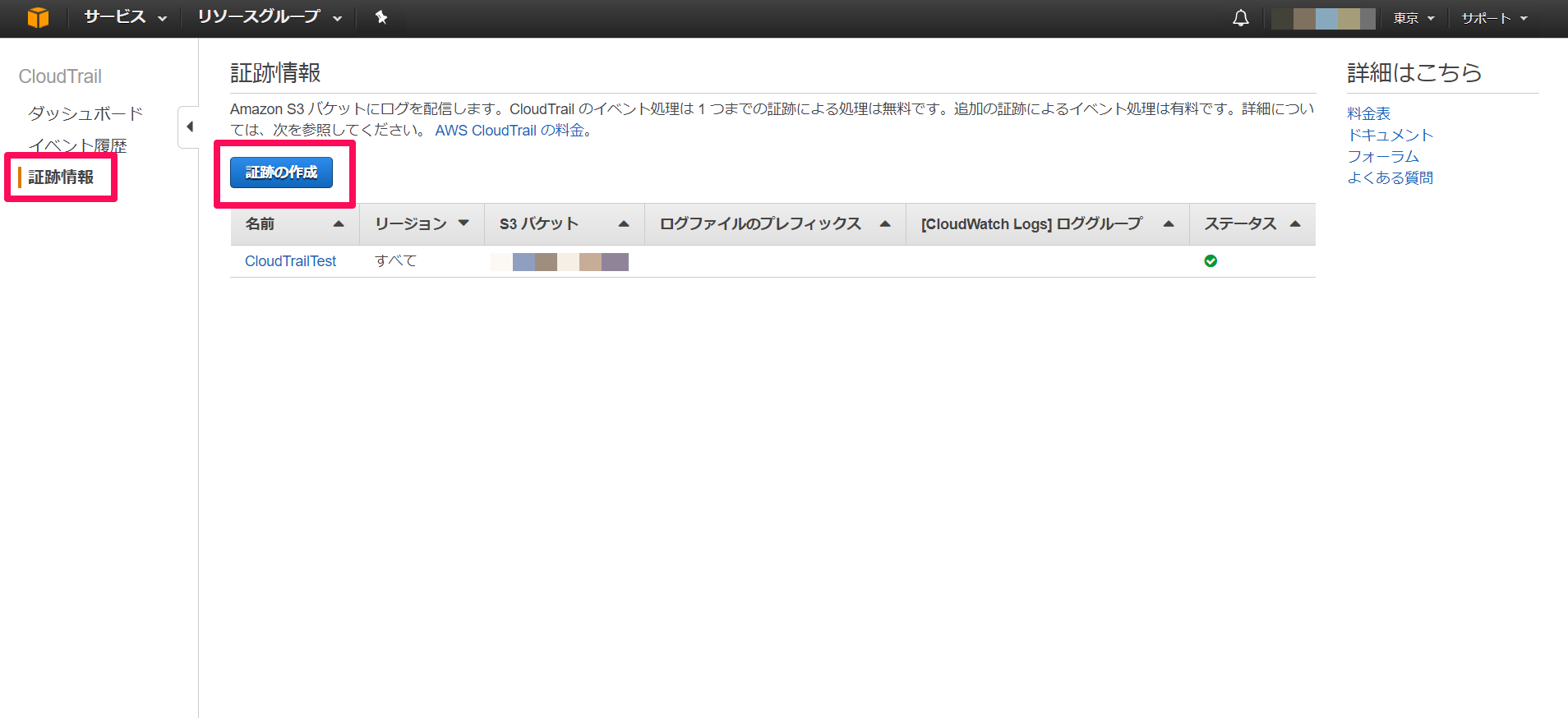This screenshot has height=718, width=1568.
Task: Open the フォーラム link
Action: click(x=1383, y=156)
